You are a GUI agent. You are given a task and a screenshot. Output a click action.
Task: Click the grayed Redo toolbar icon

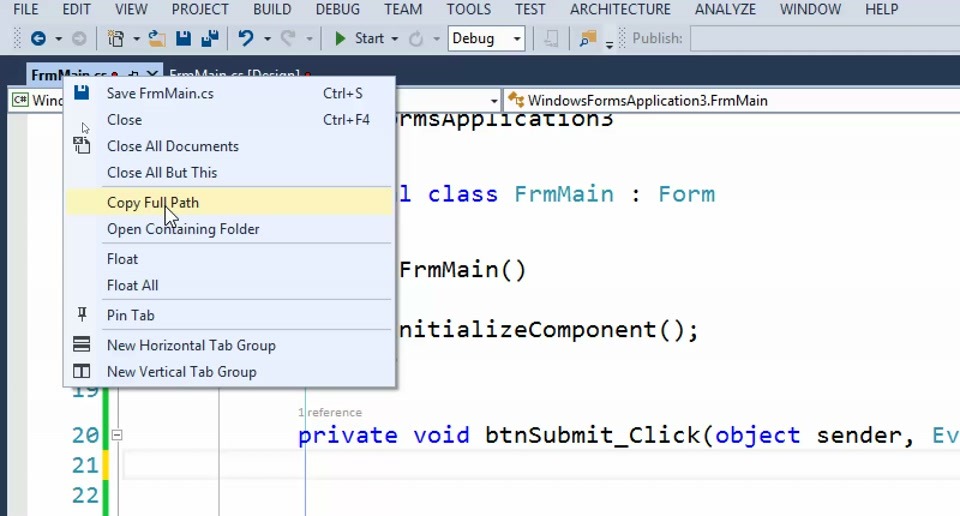coord(288,39)
